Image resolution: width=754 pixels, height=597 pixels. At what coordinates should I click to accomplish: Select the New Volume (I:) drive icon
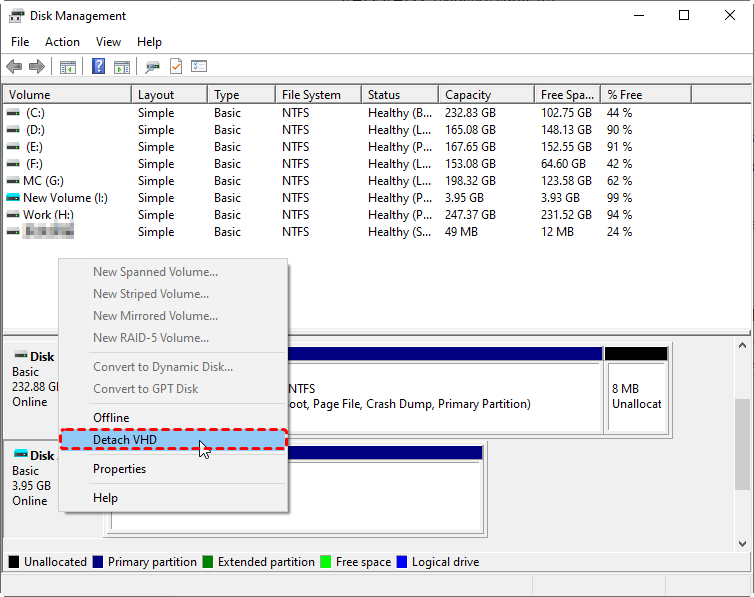(13, 198)
